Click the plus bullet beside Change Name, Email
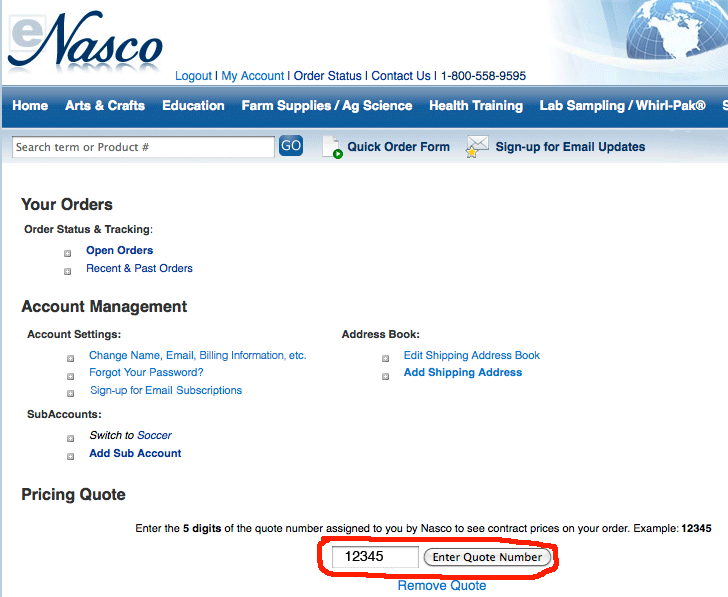The image size is (728, 597). click(71, 358)
